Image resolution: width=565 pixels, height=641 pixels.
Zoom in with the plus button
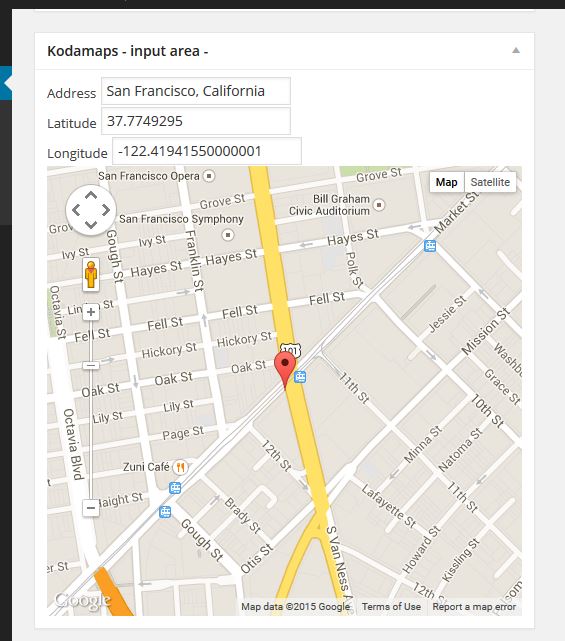point(91,312)
